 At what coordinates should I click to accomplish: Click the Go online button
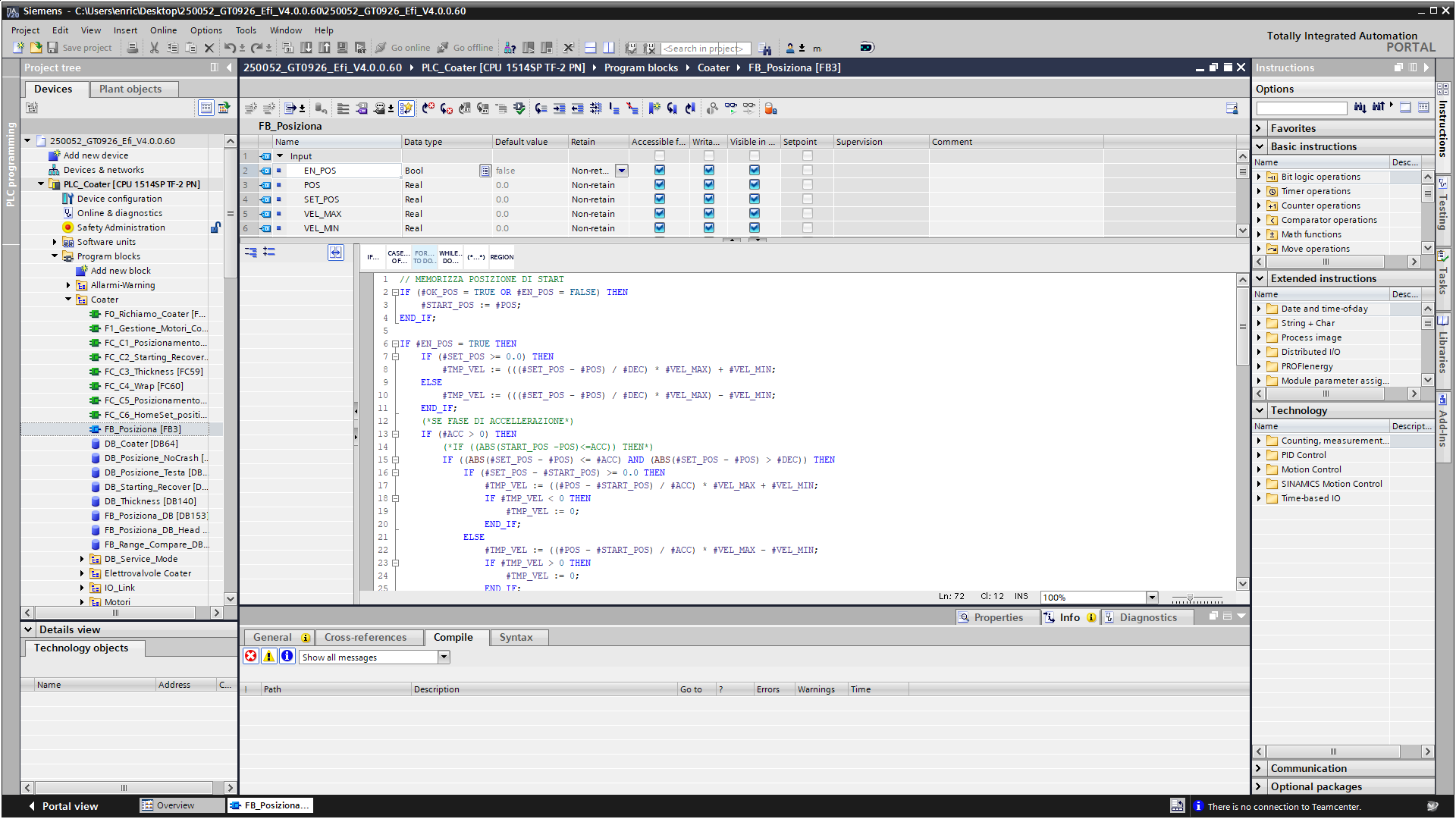tap(403, 48)
